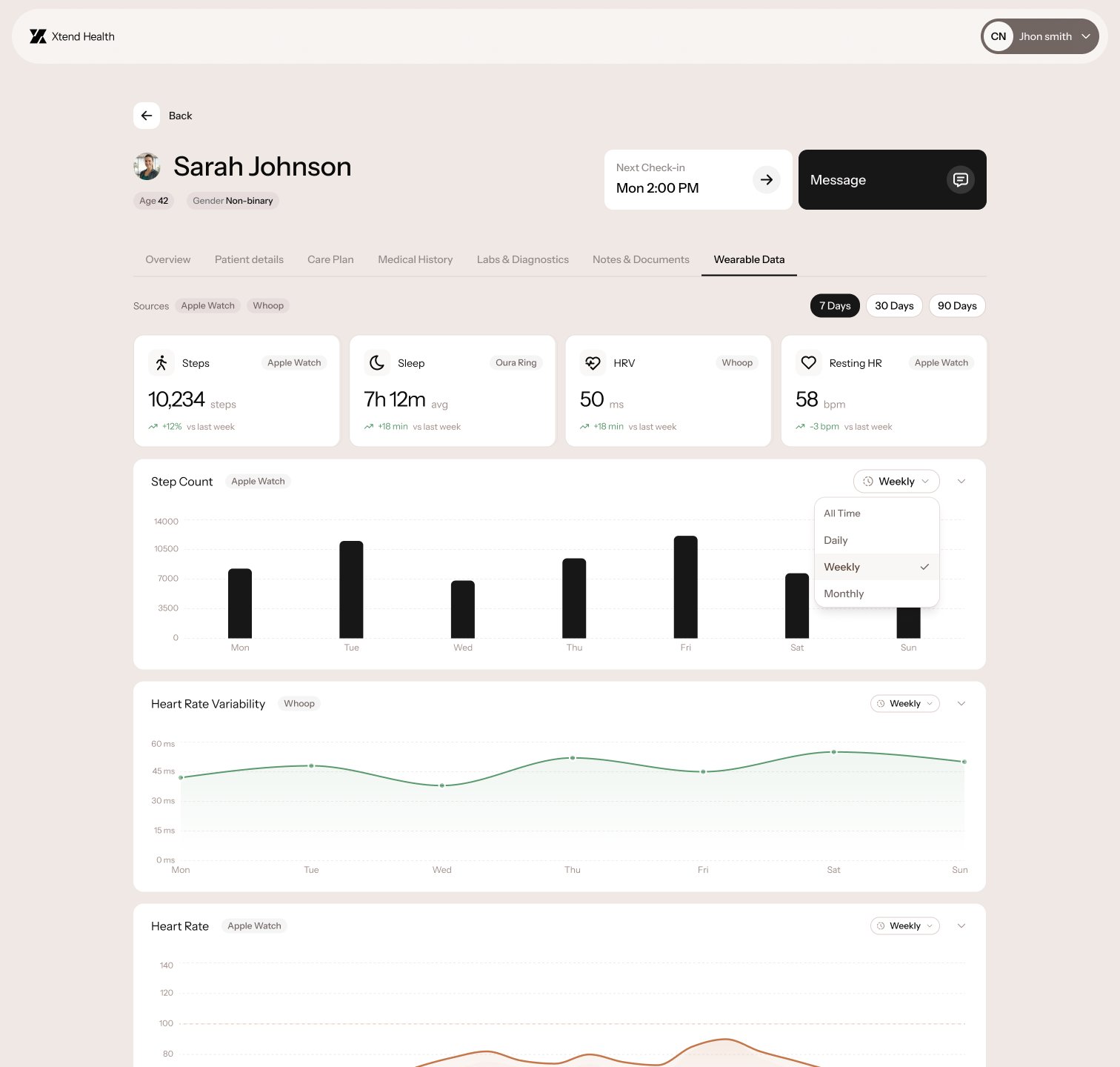This screenshot has width=1120, height=1067.
Task: Toggle the Whoop source filter
Action: coord(268,305)
